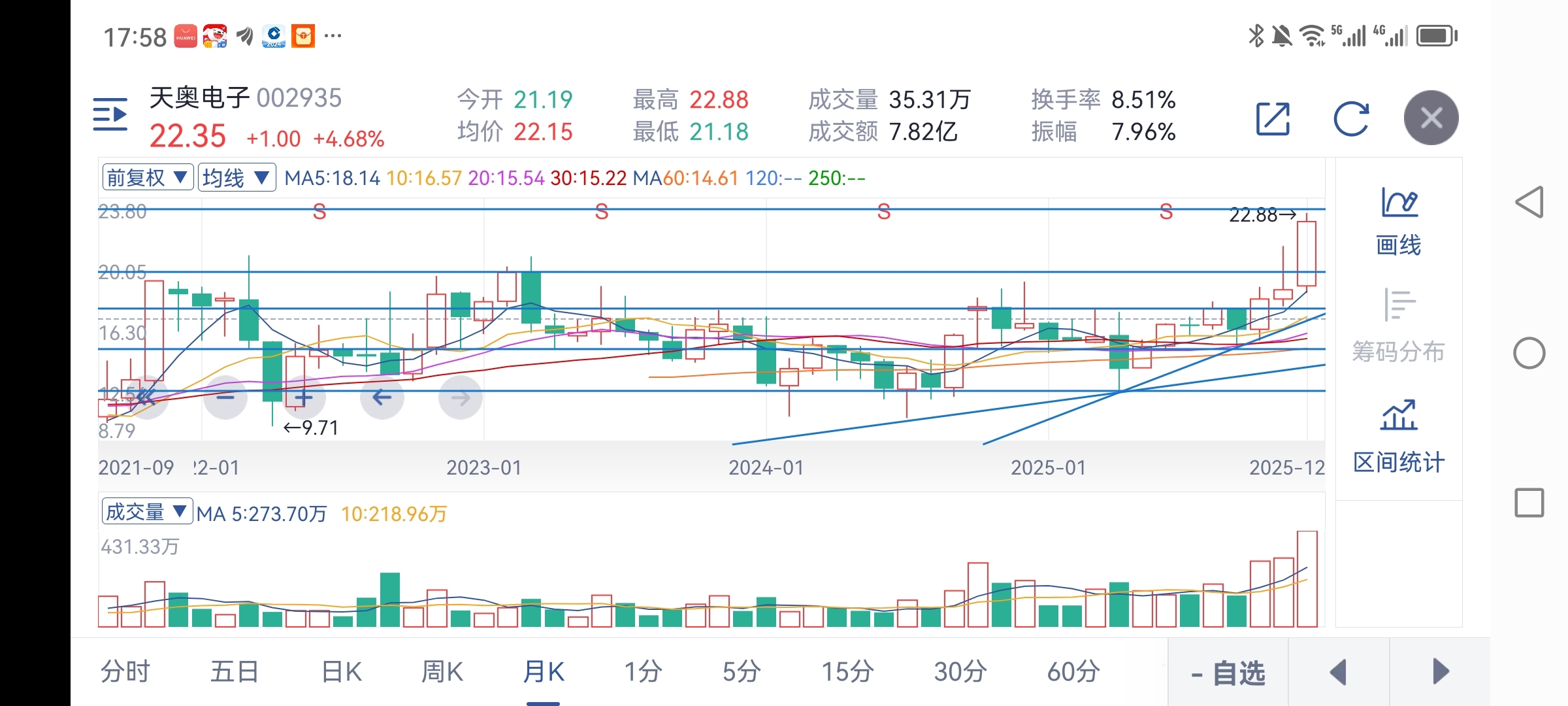
Task: Open the stock list menu icon
Action: (x=110, y=115)
